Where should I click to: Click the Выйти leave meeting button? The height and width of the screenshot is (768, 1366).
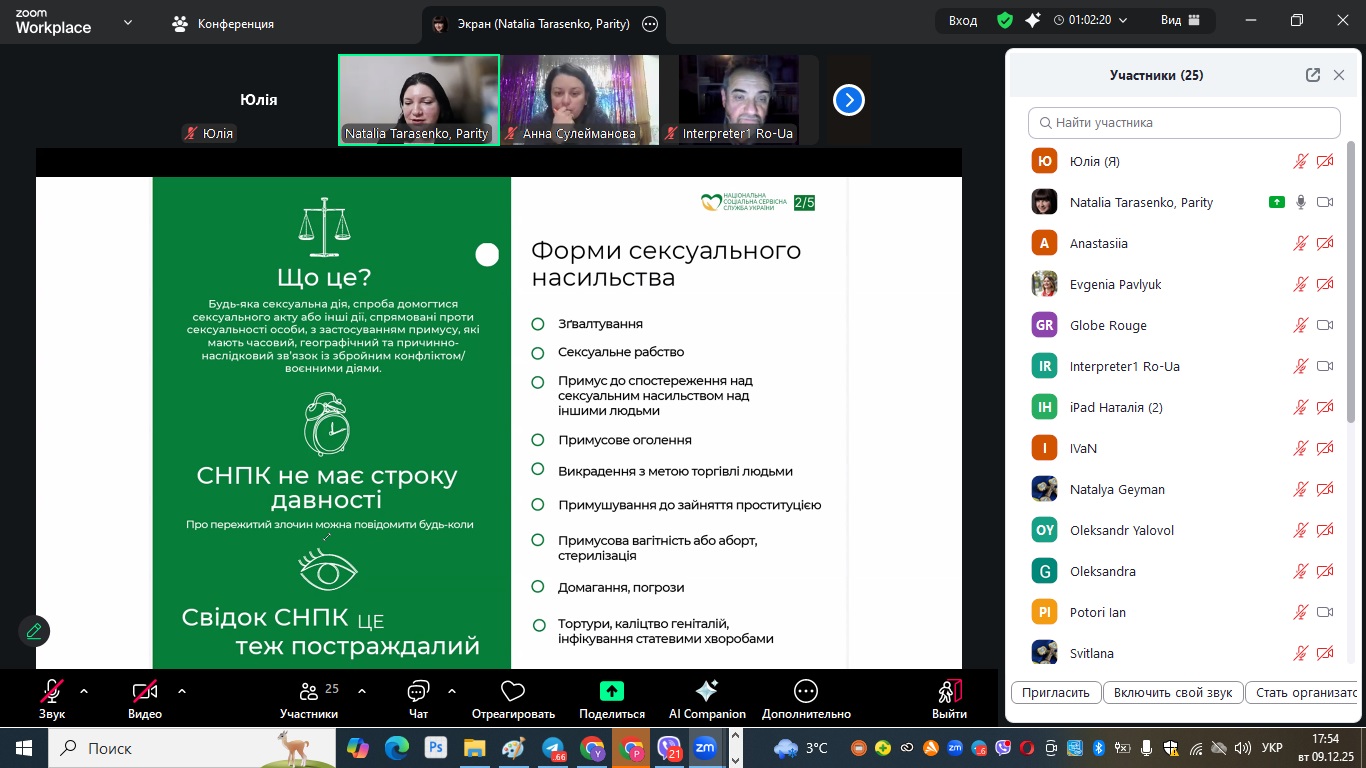949,692
